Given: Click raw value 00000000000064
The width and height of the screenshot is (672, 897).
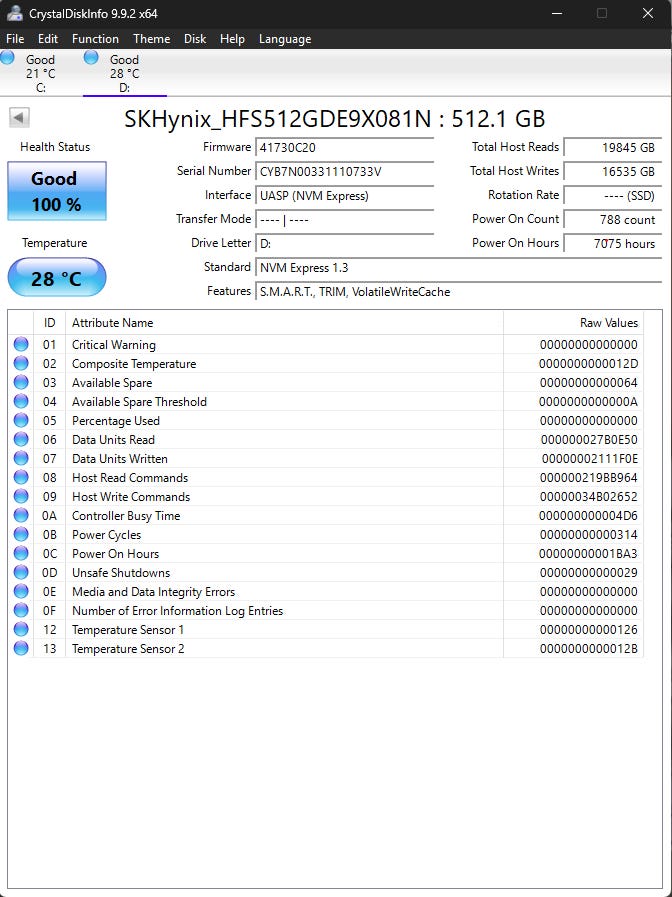Looking at the screenshot, I should click(x=589, y=383).
